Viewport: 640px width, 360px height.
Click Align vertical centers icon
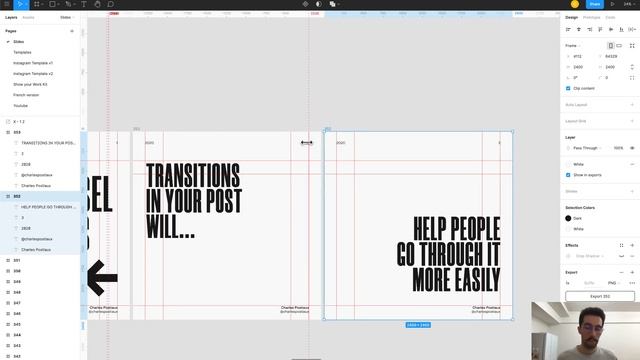coord(611,29)
